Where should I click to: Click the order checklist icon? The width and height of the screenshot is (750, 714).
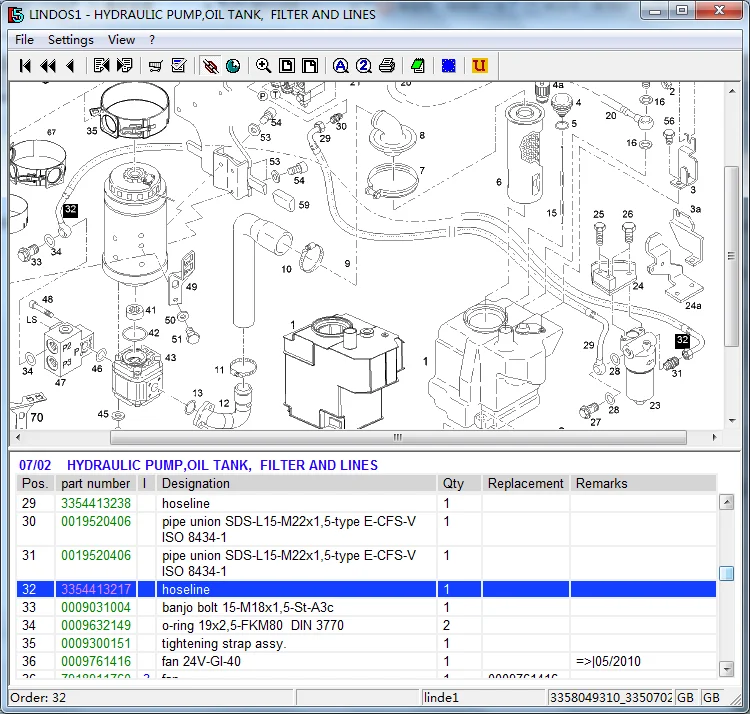tap(178, 66)
